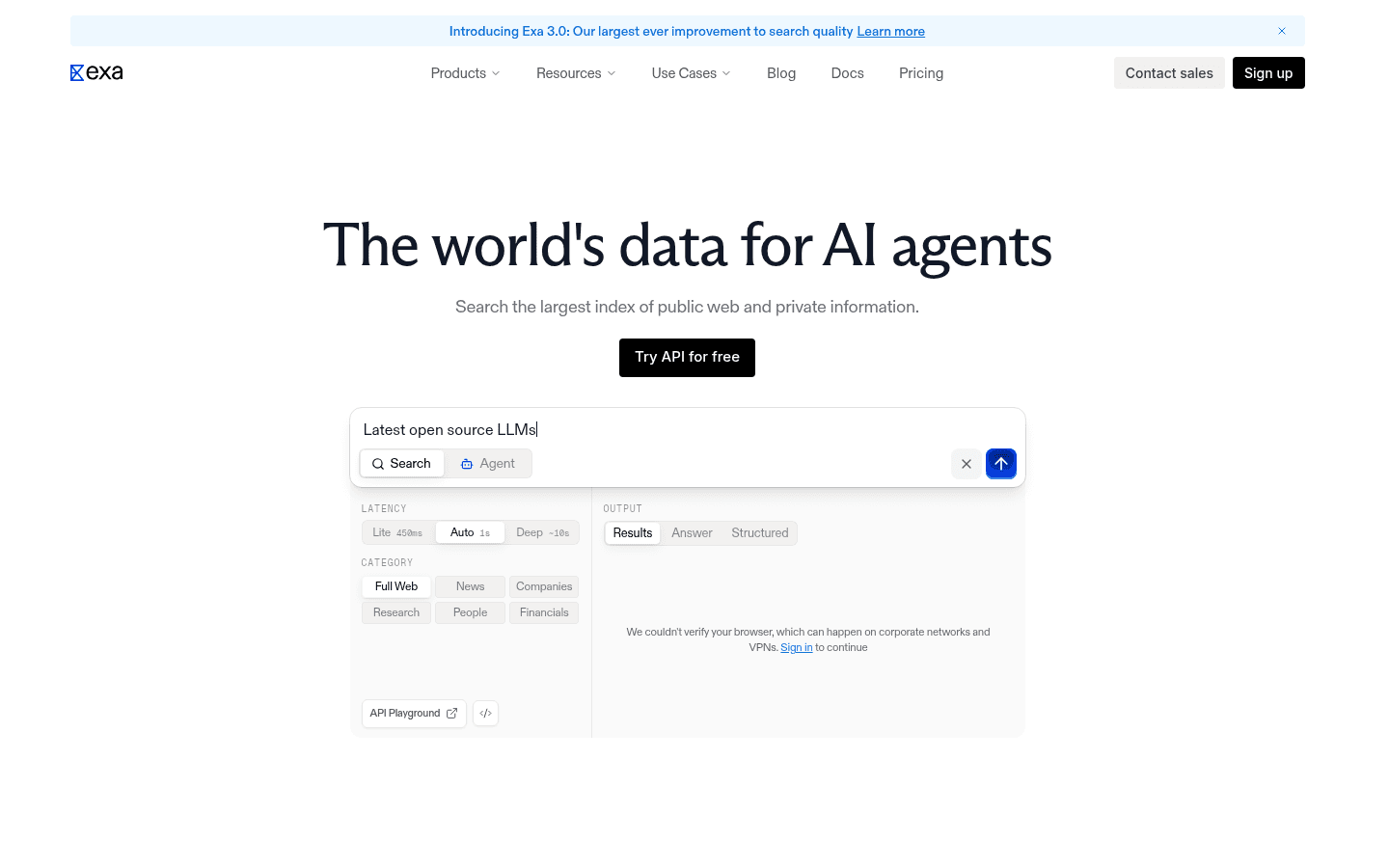The image size is (1389, 868).
Task: Switch to Search mode
Action: click(402, 464)
